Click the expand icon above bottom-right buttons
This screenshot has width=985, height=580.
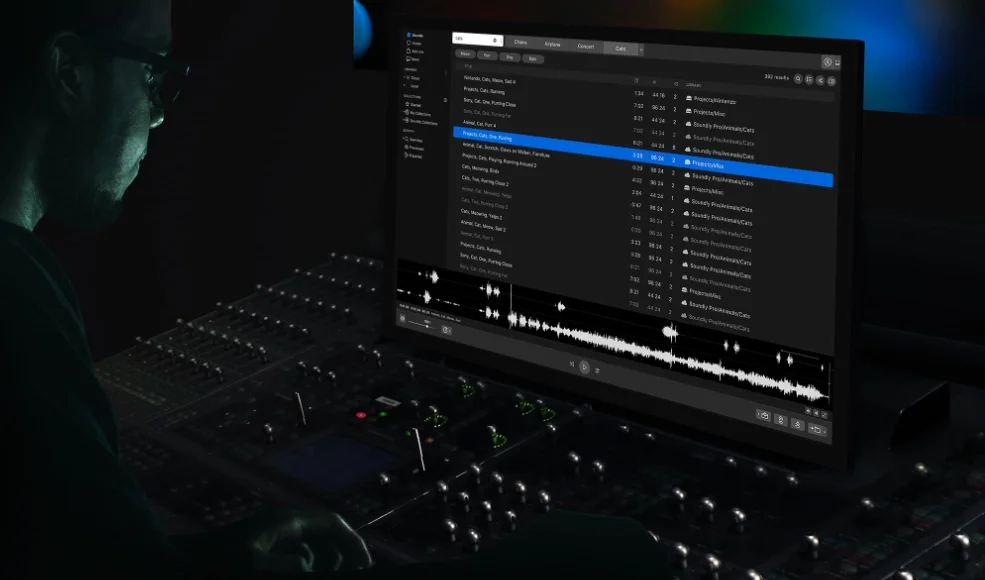824,415
